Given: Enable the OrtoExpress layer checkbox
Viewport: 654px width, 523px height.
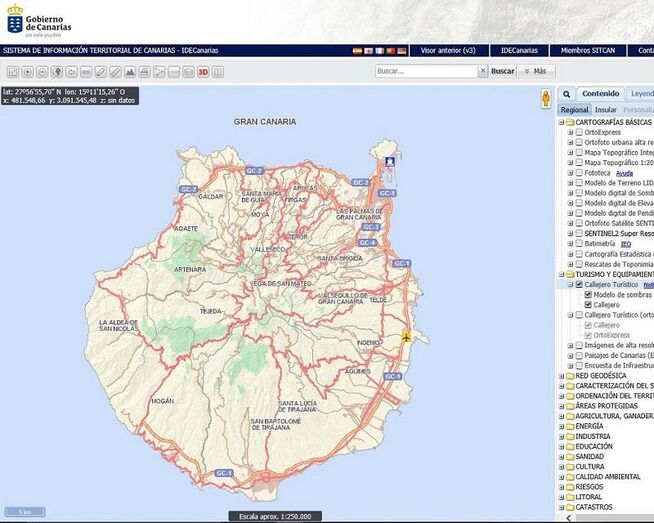Looking at the screenshot, I should [579, 132].
